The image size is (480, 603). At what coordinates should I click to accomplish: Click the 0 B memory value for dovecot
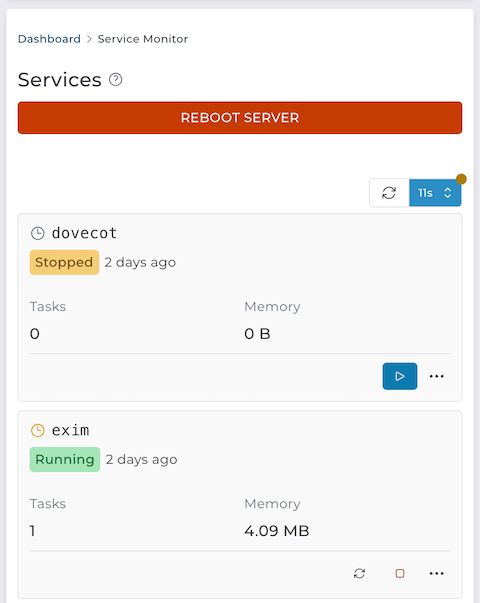[x=257, y=334]
